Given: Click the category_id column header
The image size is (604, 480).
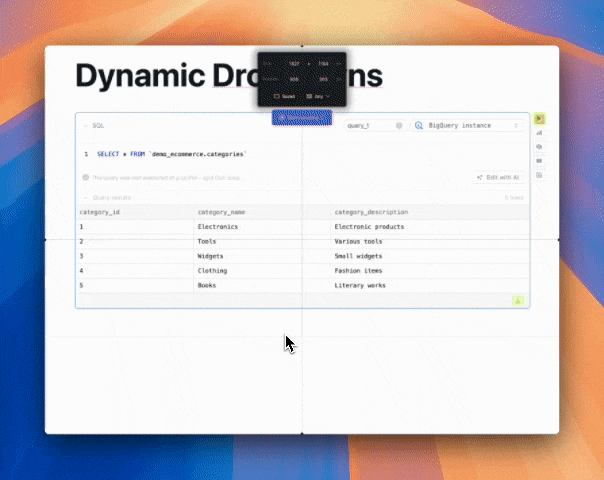Looking at the screenshot, I should coord(99,212).
